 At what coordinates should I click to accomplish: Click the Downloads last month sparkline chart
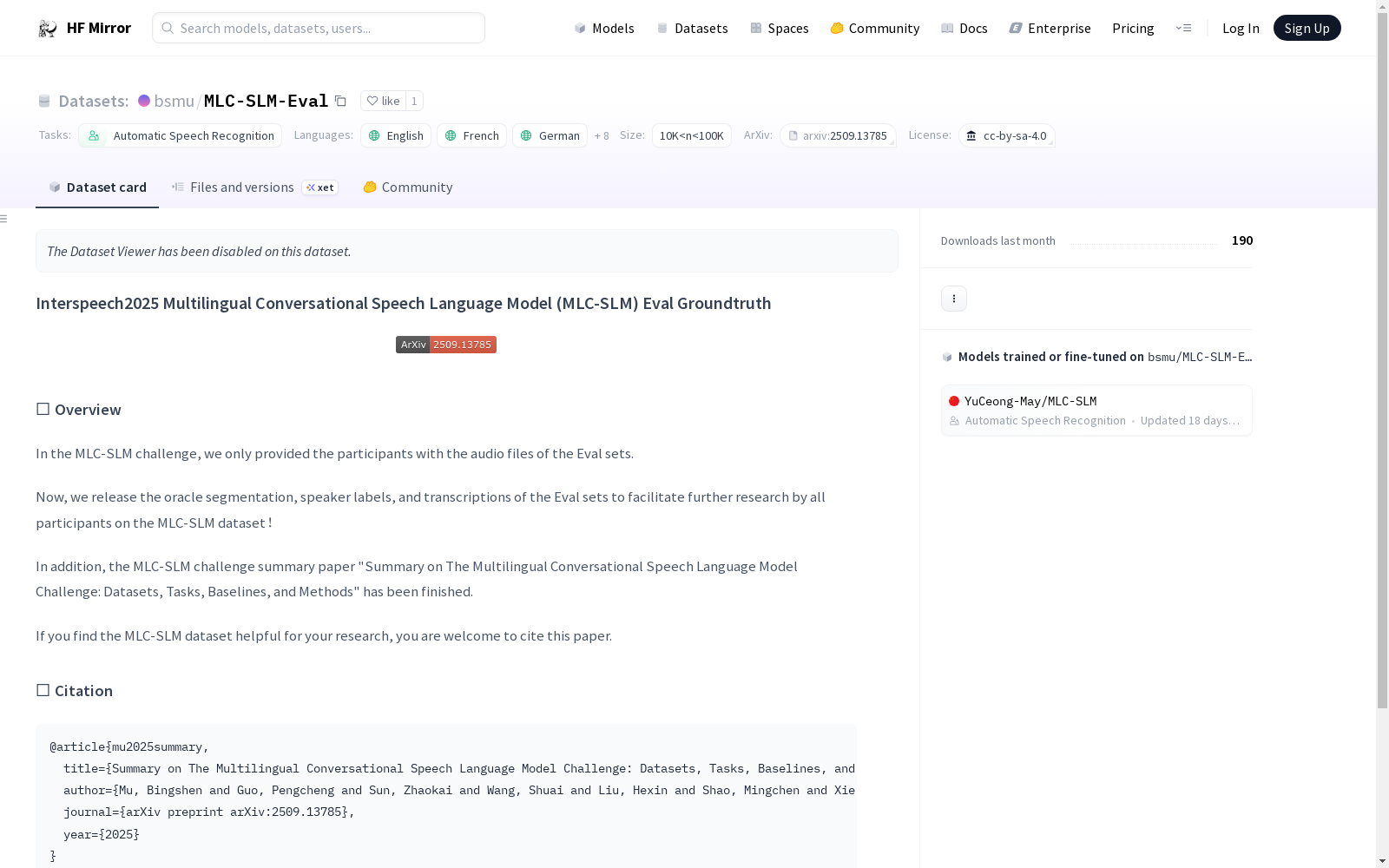pos(1143,241)
